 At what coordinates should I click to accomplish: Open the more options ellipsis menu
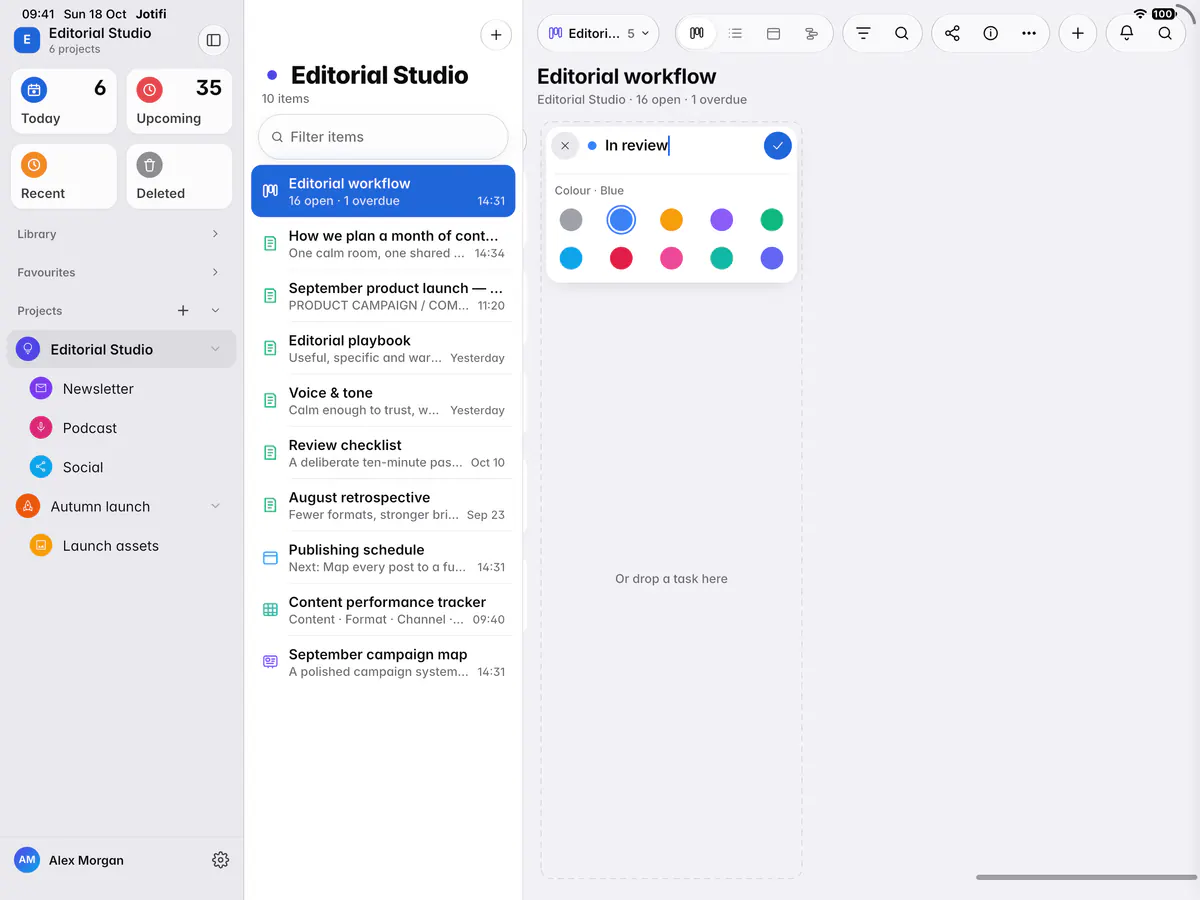[1028, 33]
